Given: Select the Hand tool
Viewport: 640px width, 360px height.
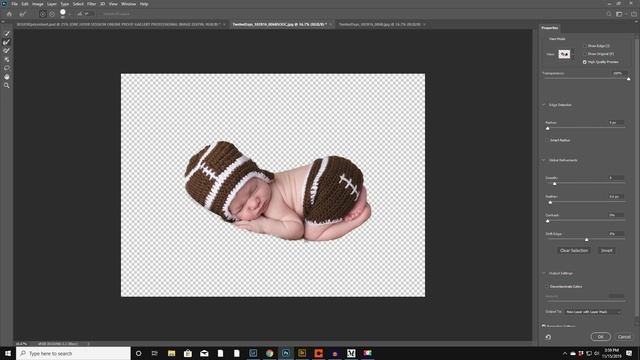Looking at the screenshot, I should pyautogui.click(x=7, y=77).
